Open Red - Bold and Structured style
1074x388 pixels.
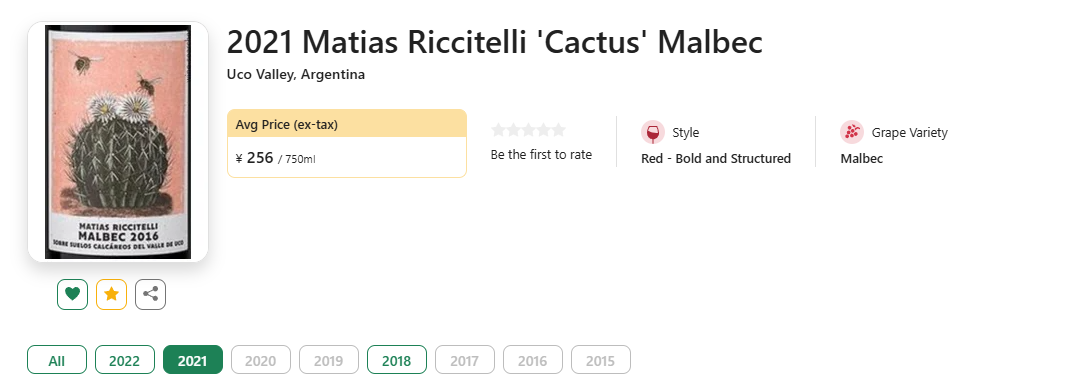tap(716, 159)
